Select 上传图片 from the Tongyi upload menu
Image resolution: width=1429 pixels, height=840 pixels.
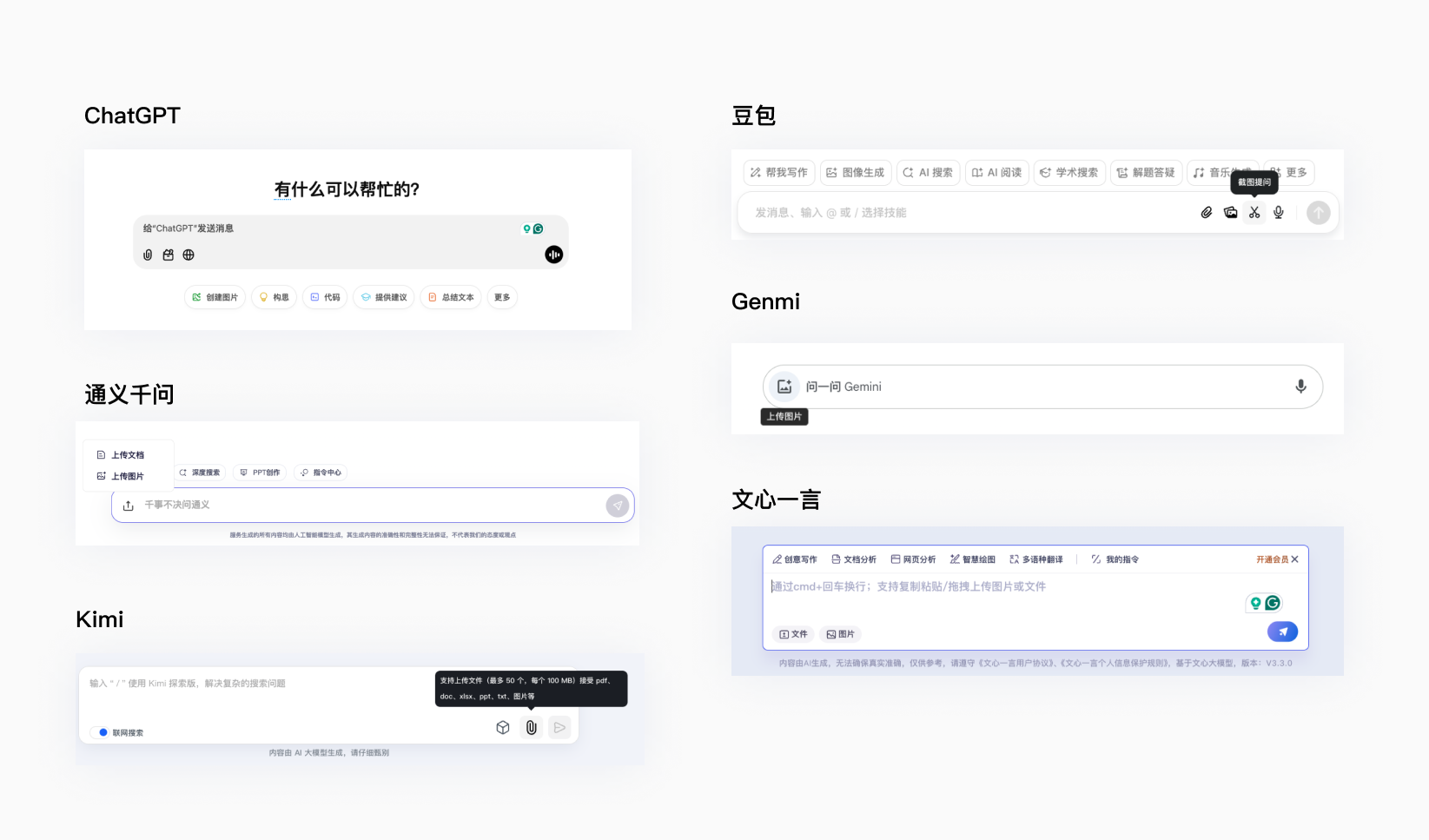(127, 476)
